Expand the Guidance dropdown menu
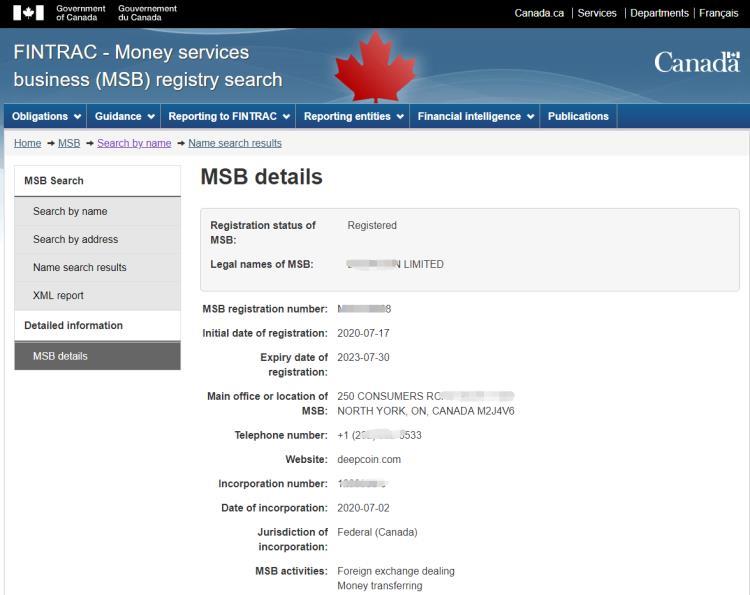This screenshot has height=595, width=750. click(124, 116)
